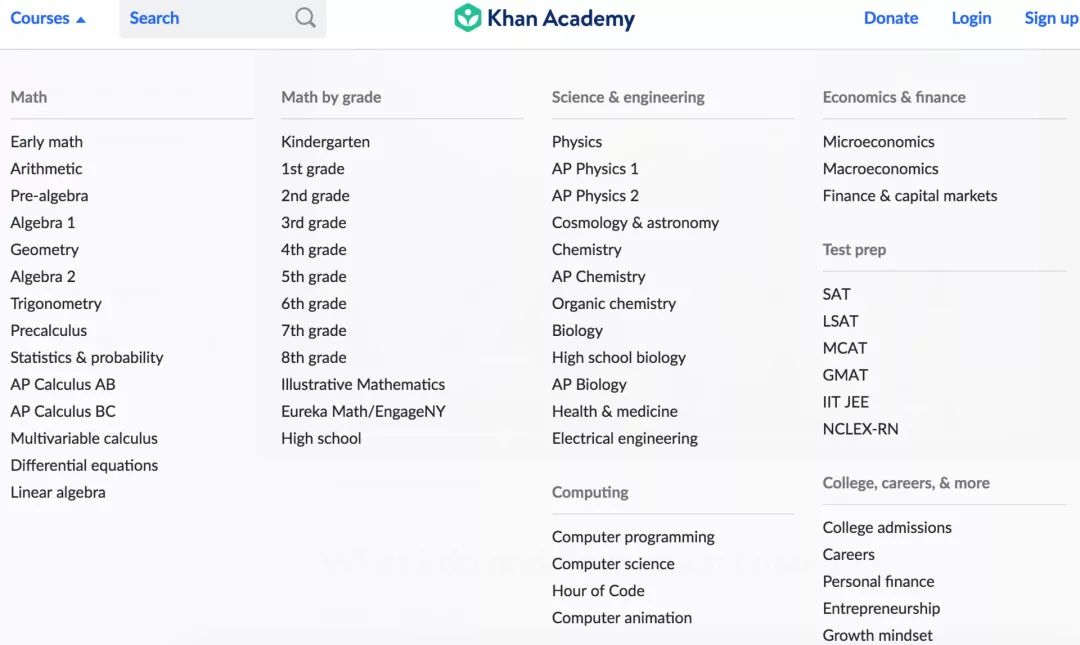This screenshot has height=645, width=1080.
Task: Go to AP Physics 1
Action: (595, 169)
